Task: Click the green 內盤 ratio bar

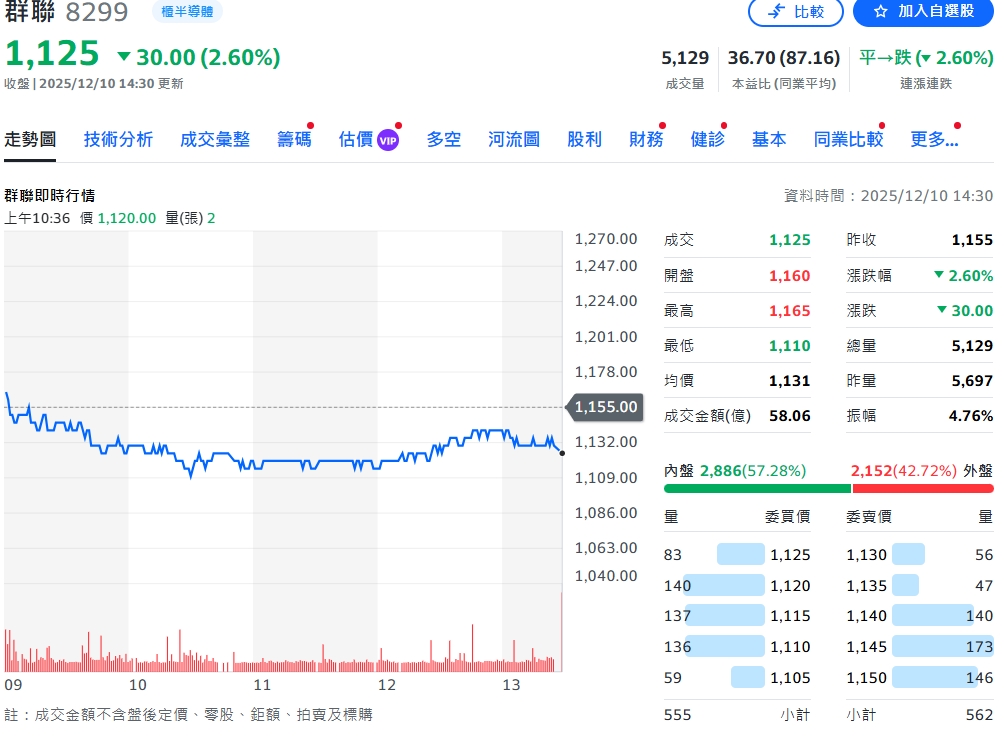Action: click(x=757, y=489)
